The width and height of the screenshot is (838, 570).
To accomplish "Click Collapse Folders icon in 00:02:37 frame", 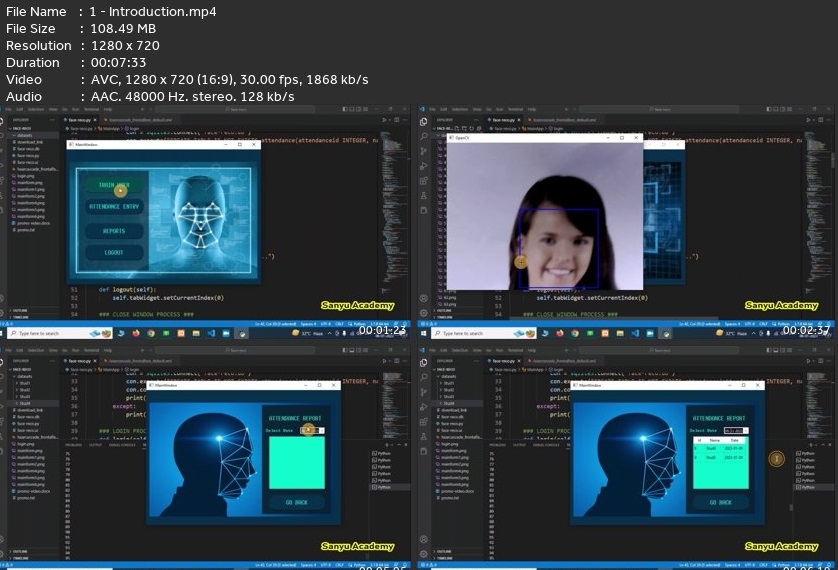I will coord(478,129).
